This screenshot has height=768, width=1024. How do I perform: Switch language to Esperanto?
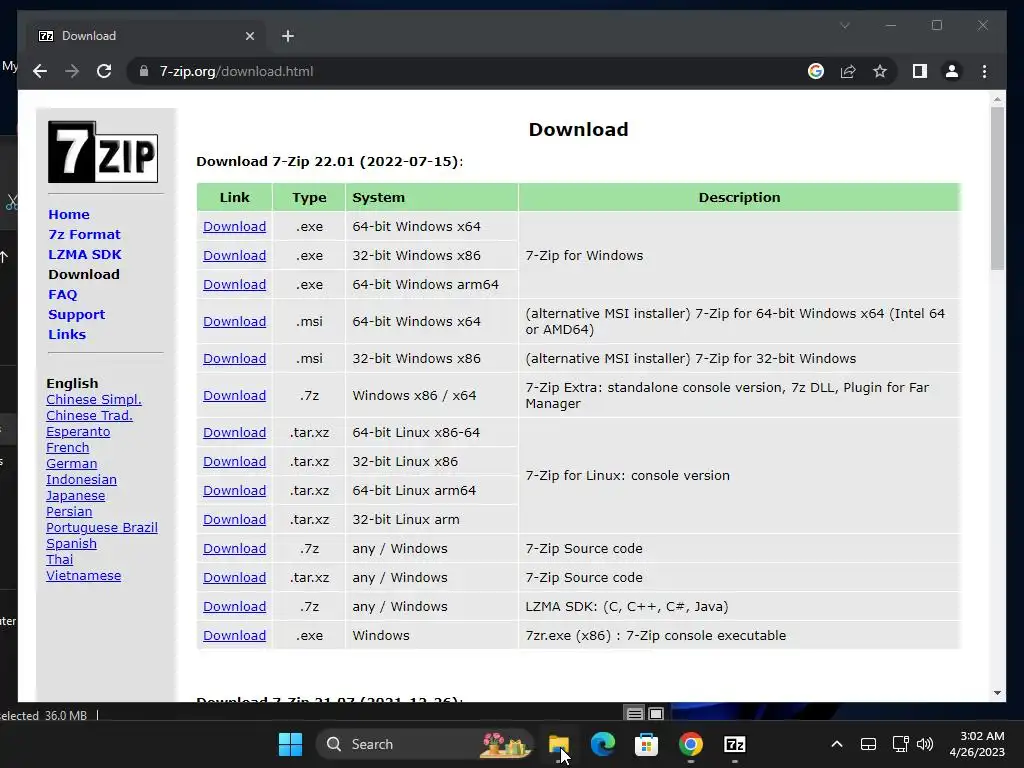tap(78, 432)
